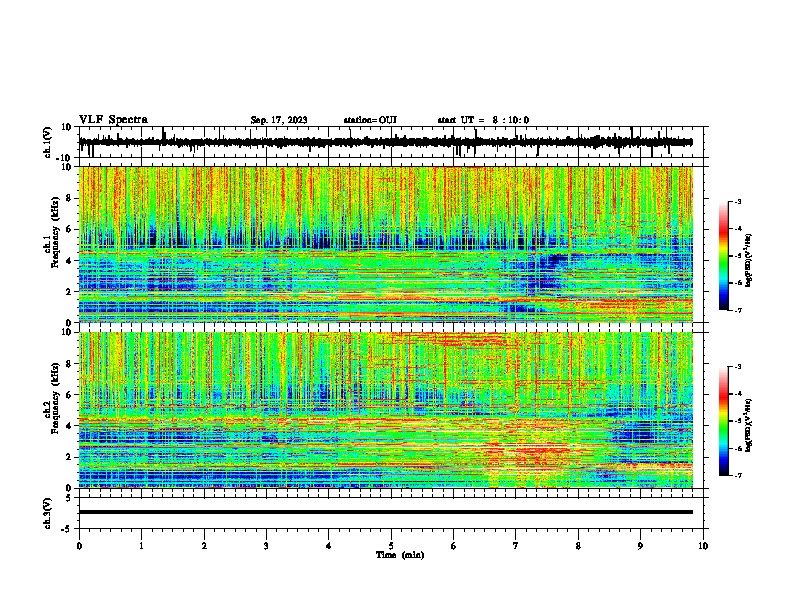The image size is (792, 612).
Task: Click the "-7" label on ch.2 colorbar
Action: (738, 476)
